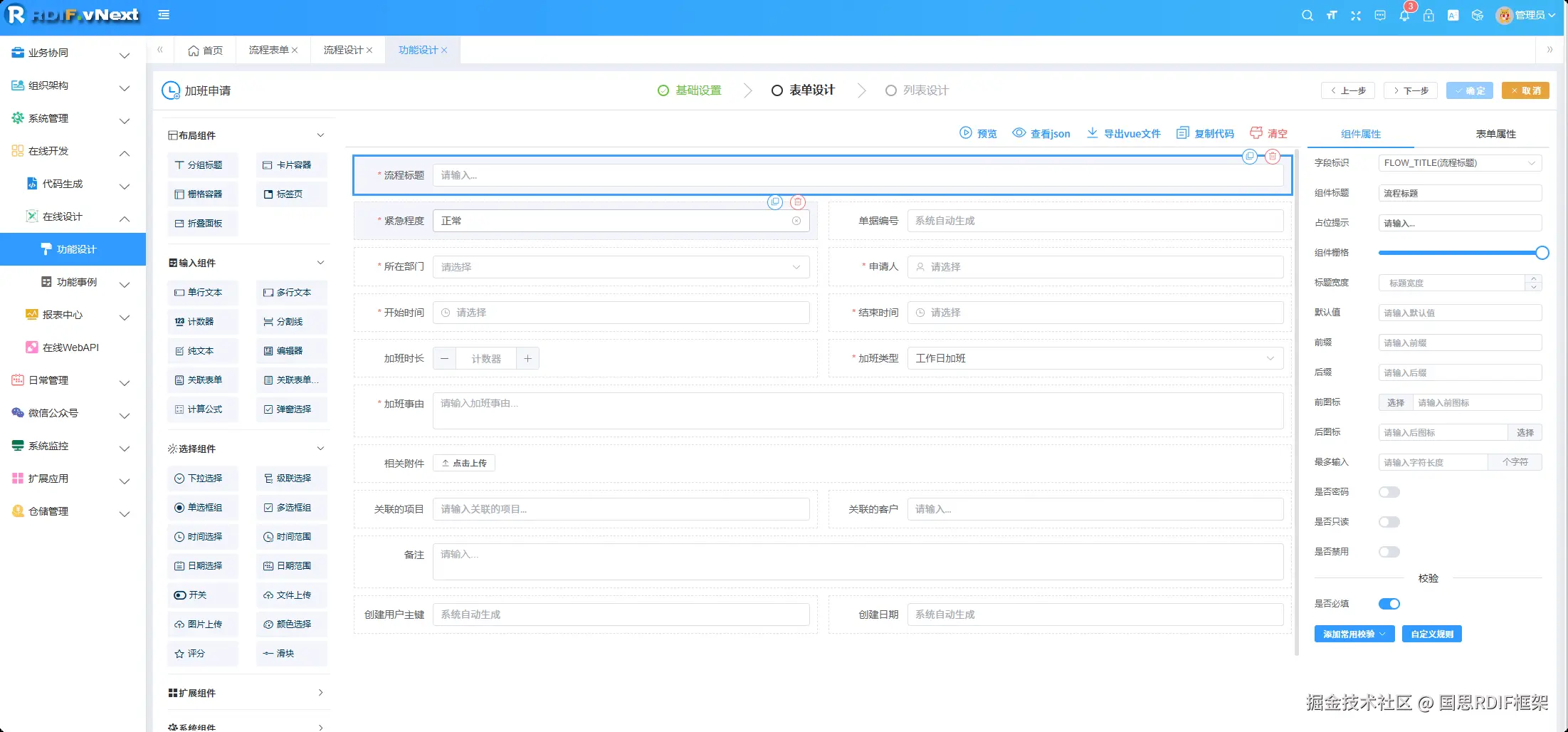This screenshot has height=732, width=1568.
Task: Click the 组件栅格 slider handle
Action: click(1542, 253)
